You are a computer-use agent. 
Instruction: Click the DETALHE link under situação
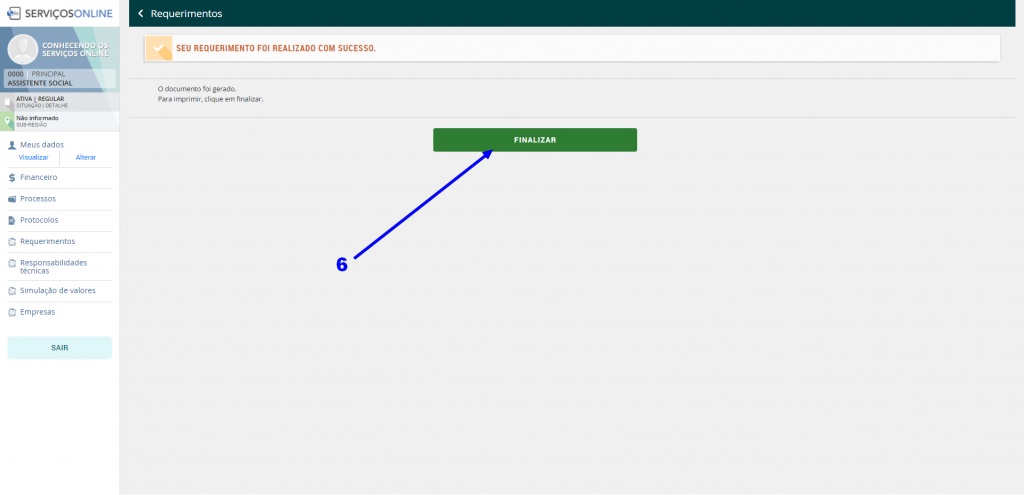57,105
